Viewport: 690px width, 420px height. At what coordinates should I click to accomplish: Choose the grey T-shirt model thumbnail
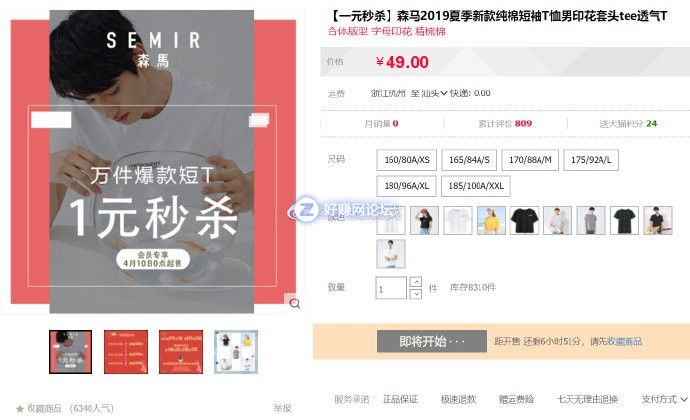(591, 220)
